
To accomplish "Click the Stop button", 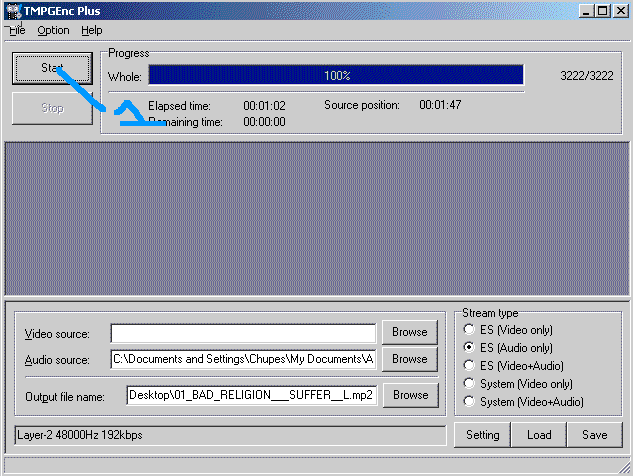I will [x=52, y=108].
